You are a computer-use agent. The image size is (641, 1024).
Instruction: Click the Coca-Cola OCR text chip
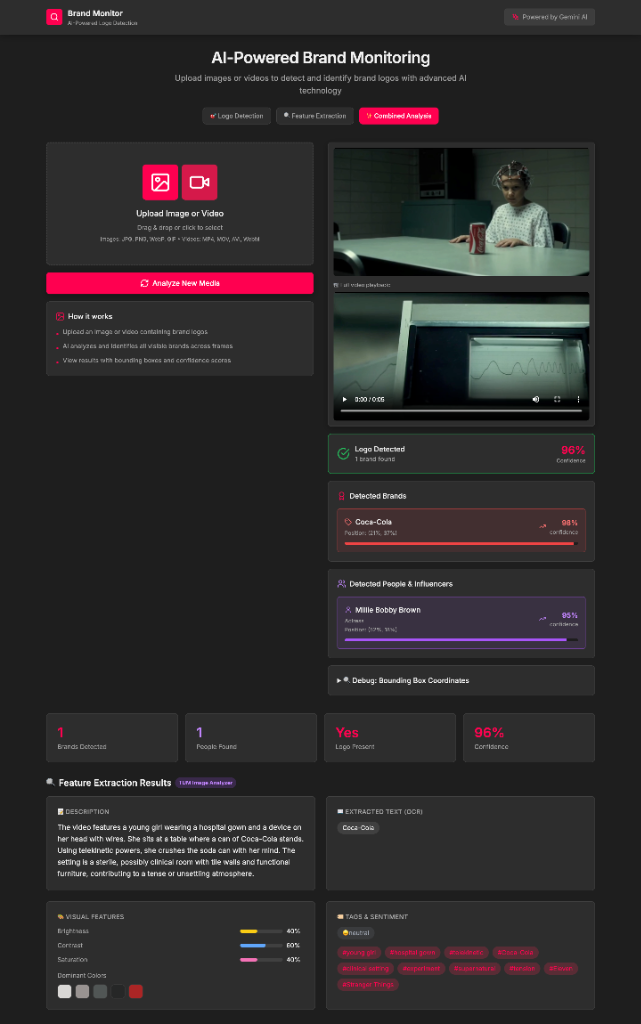click(x=358, y=827)
